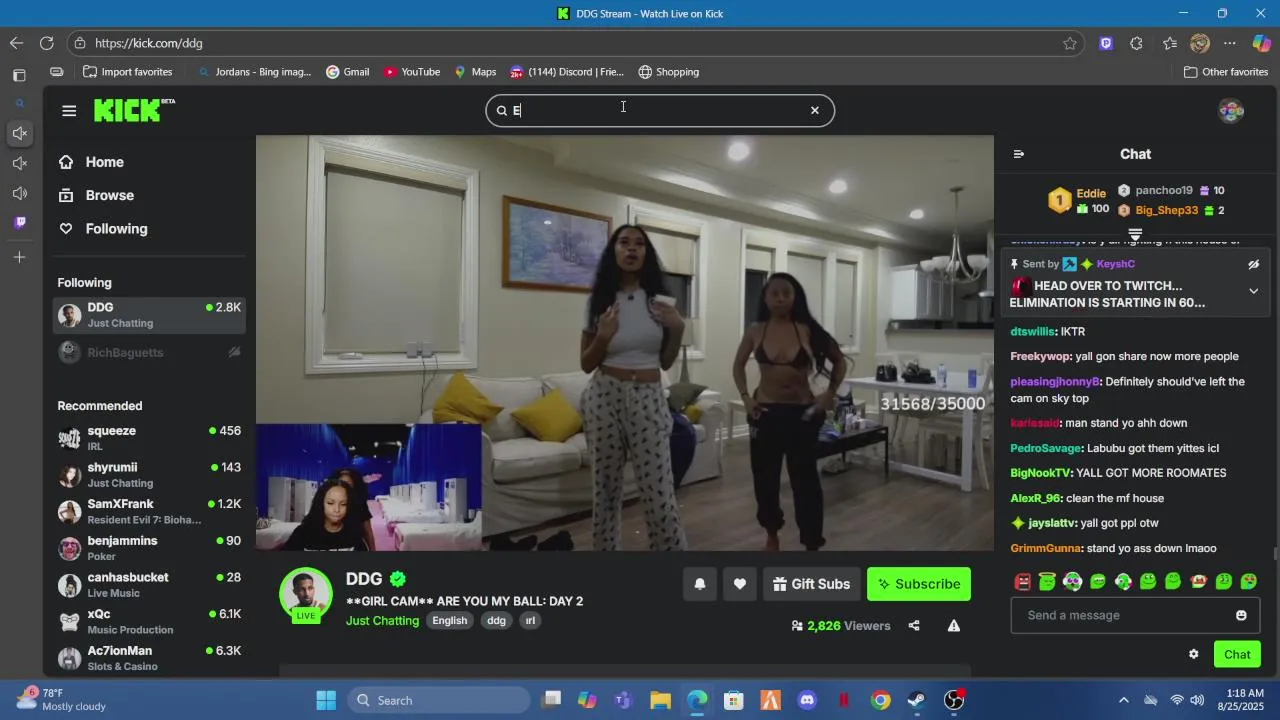
Task: Click chat username BigNookTV
Action: (x=1041, y=473)
